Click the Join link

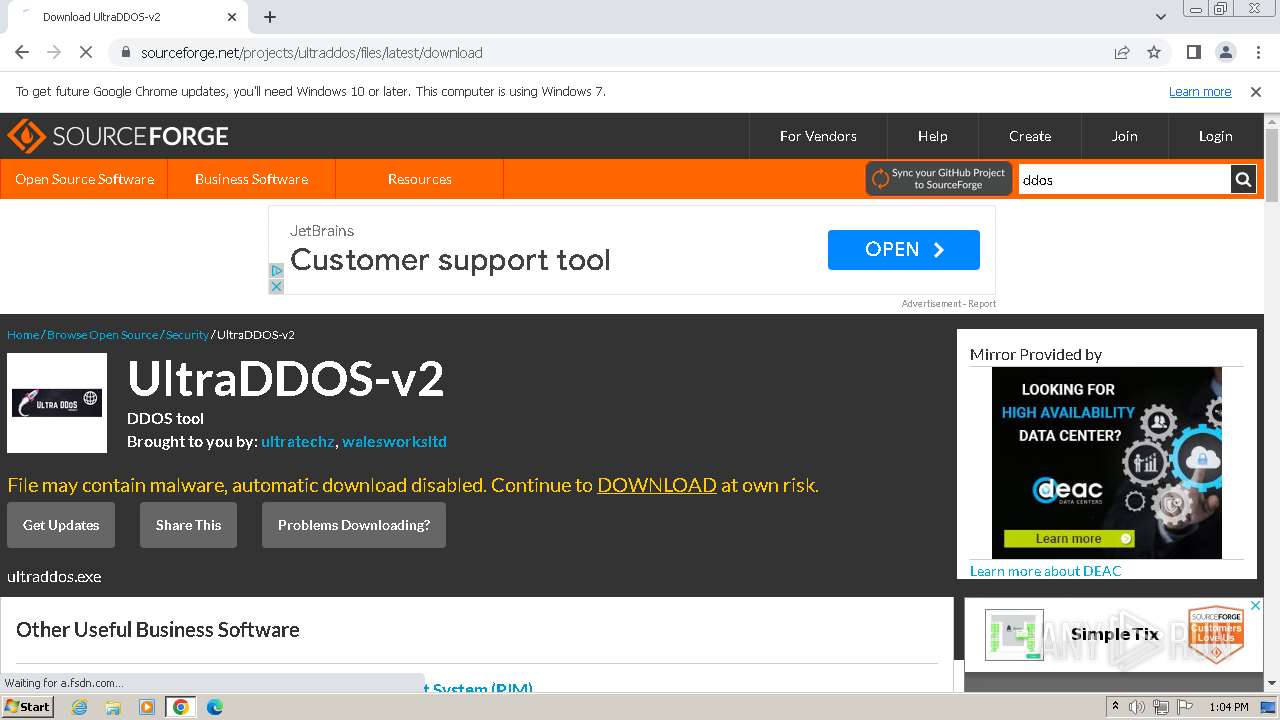(x=1124, y=136)
